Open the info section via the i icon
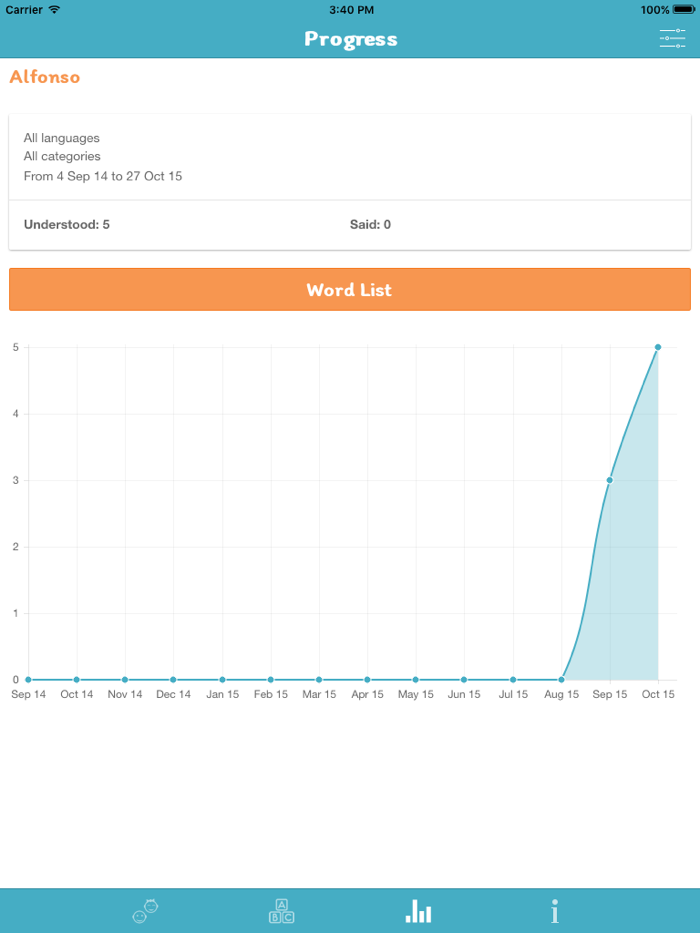 pyautogui.click(x=555, y=911)
